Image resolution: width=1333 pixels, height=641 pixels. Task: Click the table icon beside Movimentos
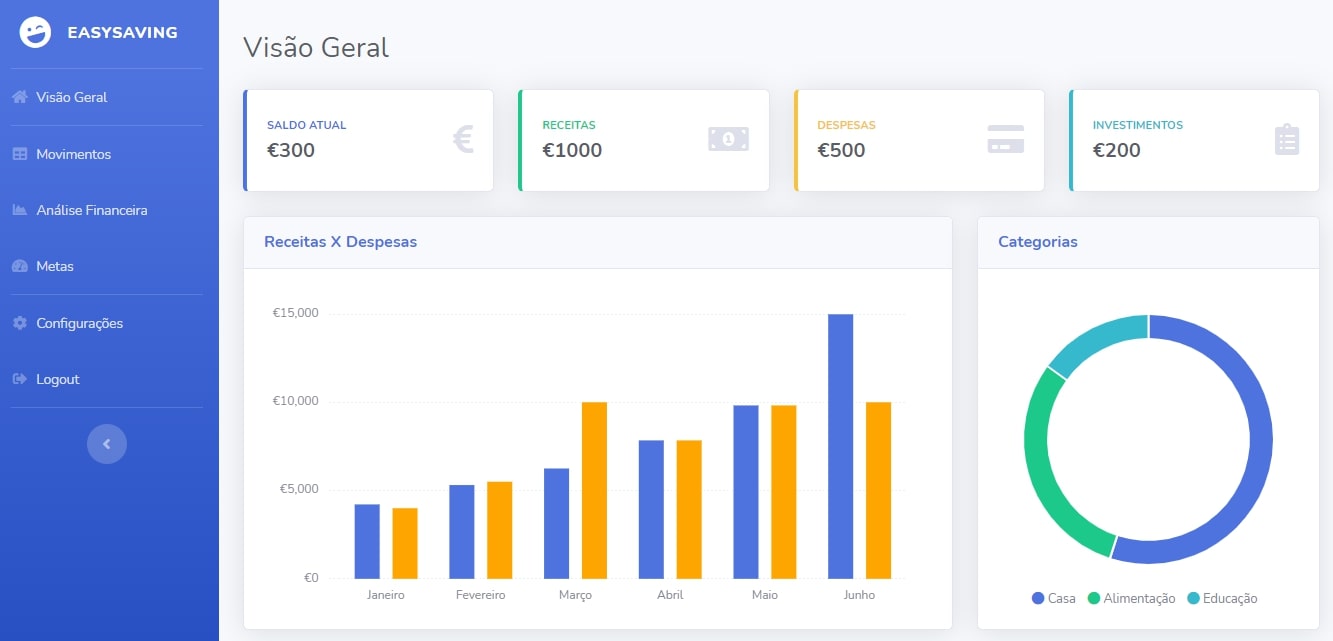(x=19, y=154)
